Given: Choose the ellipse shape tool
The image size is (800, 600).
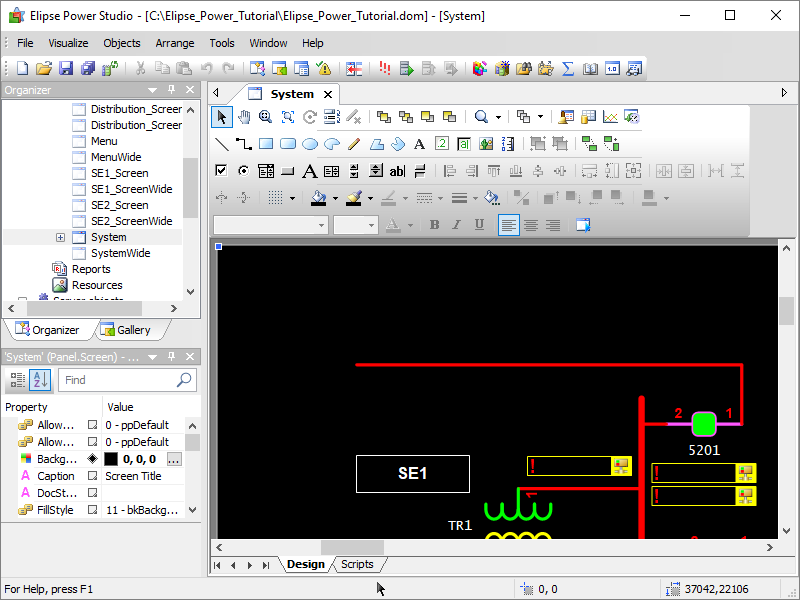Looking at the screenshot, I should pyautogui.click(x=310, y=144).
